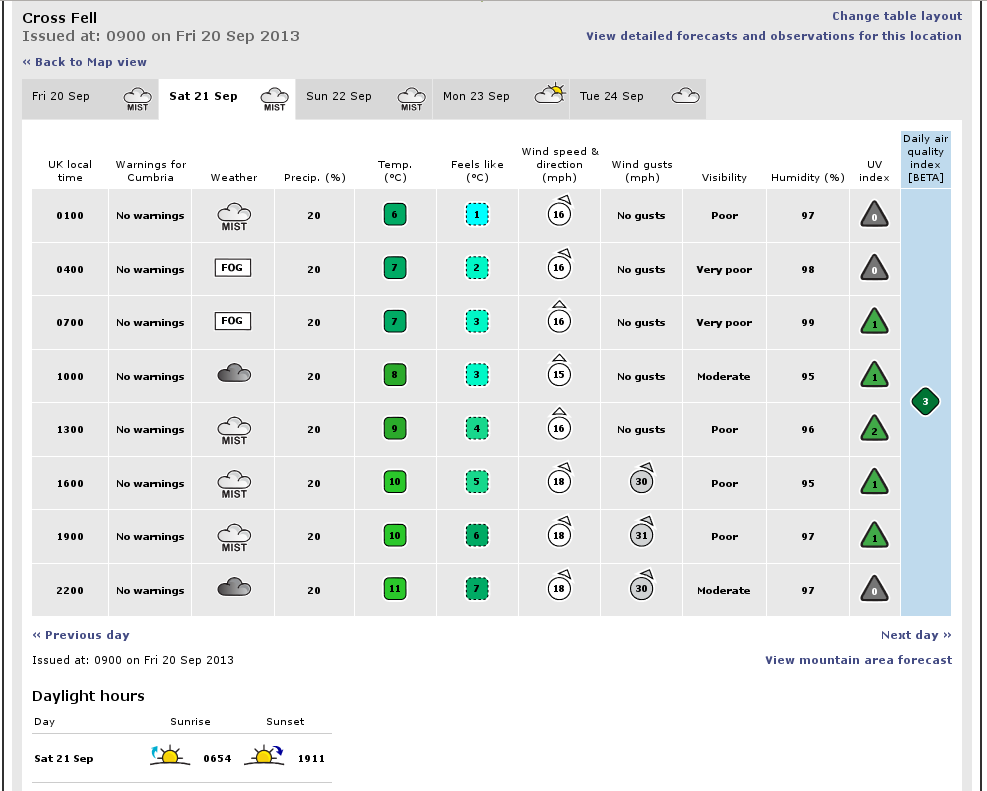This screenshot has height=791, width=987.
Task: Open the Sun 22 Sep forecast tab
Action: point(364,98)
